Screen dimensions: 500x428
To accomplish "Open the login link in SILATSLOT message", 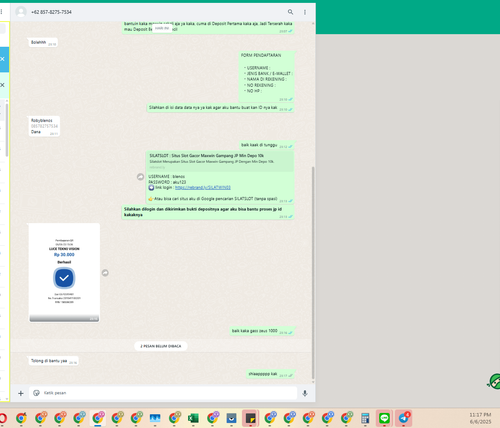I will [203, 188].
